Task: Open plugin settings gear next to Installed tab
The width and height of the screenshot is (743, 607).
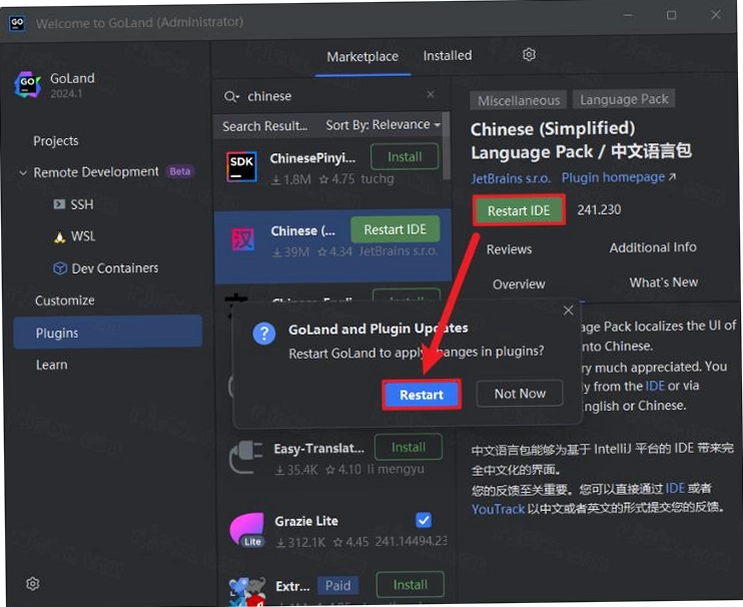Action: [529, 55]
